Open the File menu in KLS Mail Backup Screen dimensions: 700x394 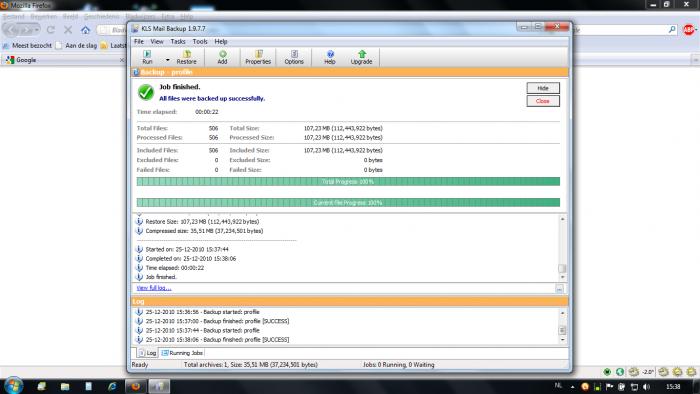tap(139, 41)
